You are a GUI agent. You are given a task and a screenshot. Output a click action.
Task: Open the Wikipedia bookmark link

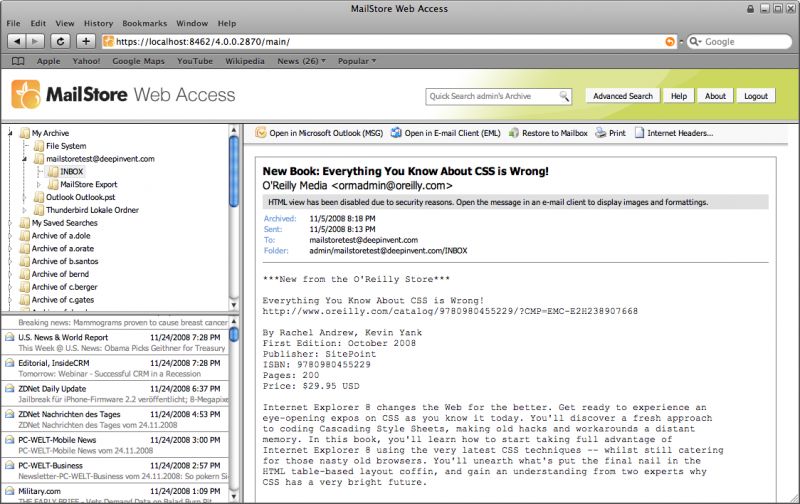(x=245, y=61)
